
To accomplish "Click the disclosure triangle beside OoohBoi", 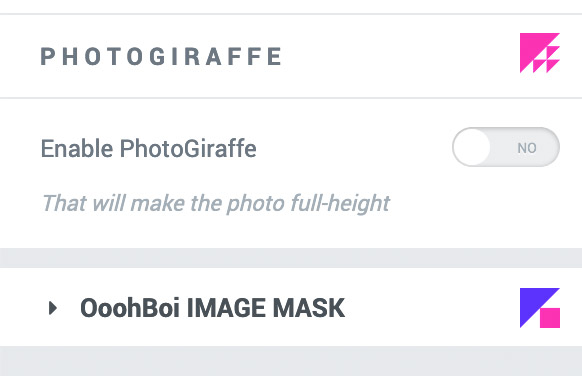I will (x=53, y=308).
